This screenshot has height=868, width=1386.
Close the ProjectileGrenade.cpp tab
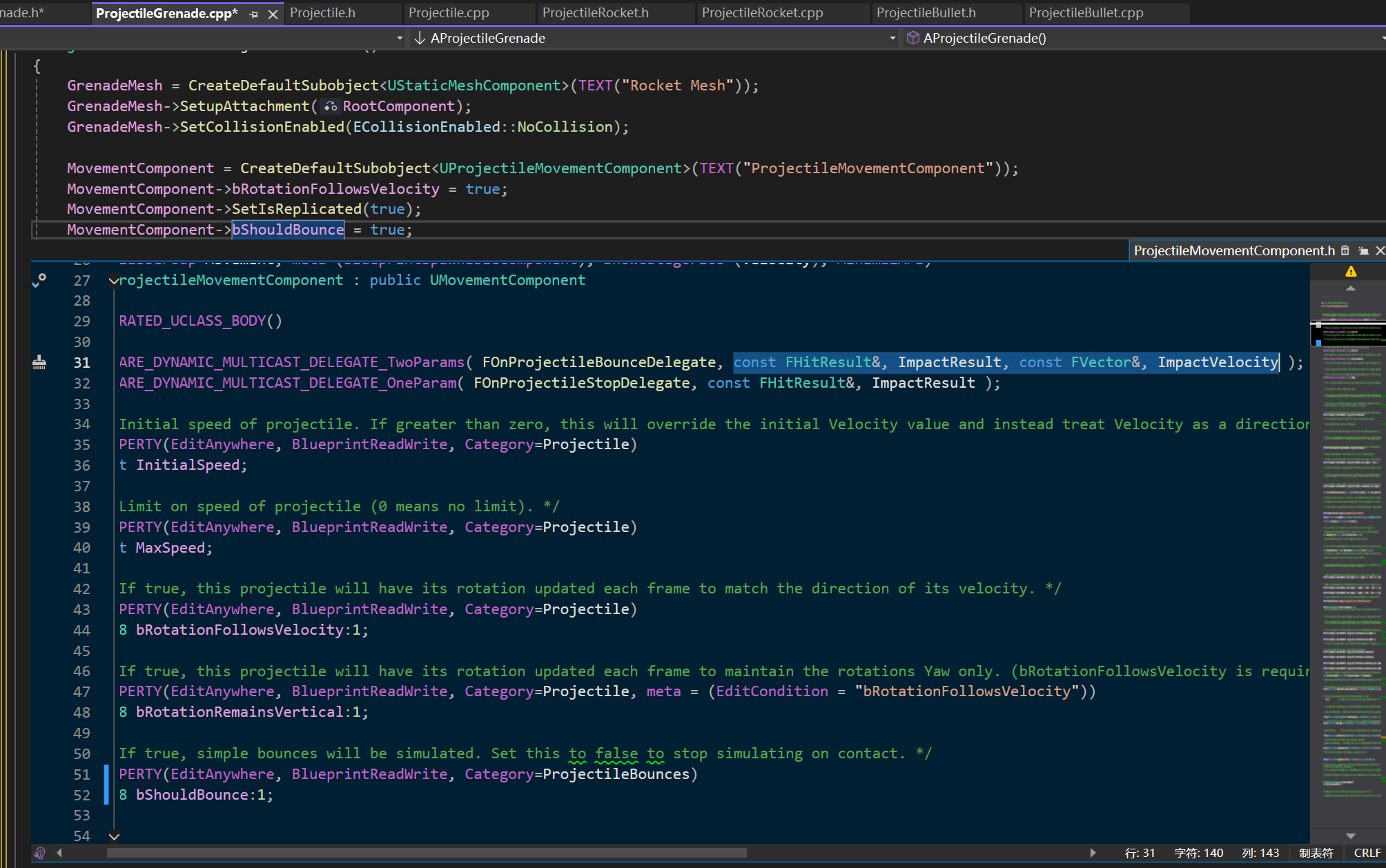273,14
